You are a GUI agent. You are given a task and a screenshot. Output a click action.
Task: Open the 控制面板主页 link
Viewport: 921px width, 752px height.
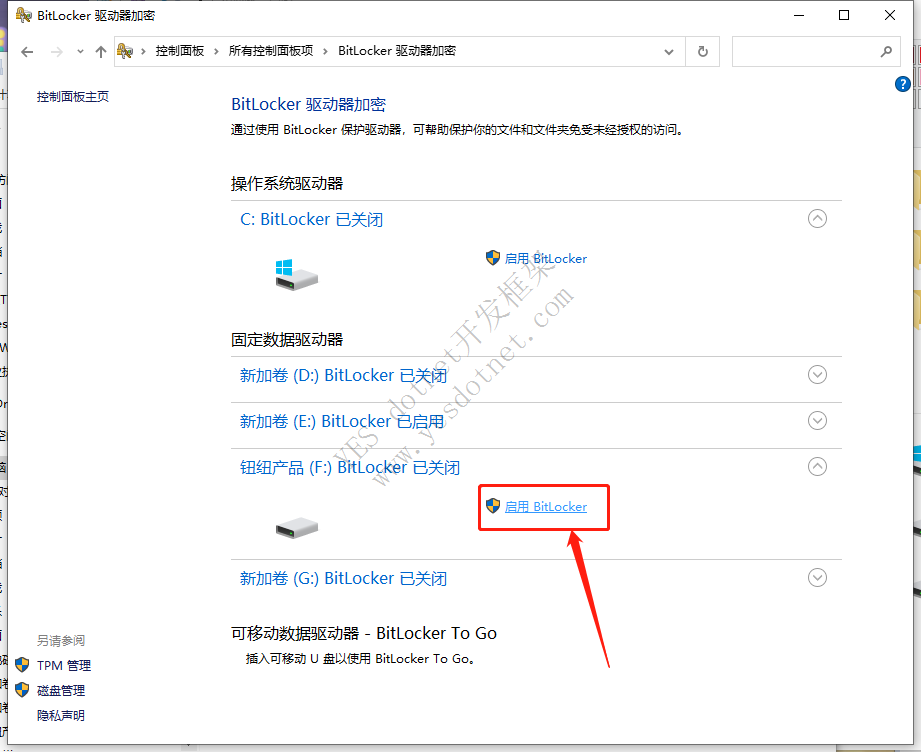(x=73, y=96)
